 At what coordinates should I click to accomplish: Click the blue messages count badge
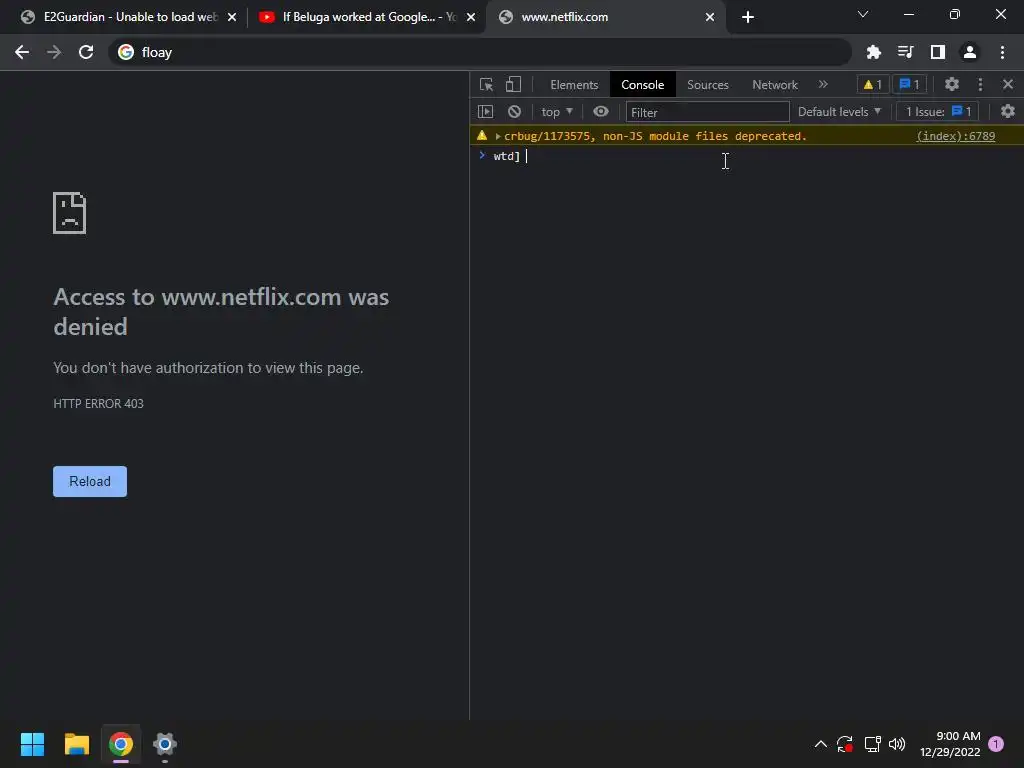pos(909,85)
